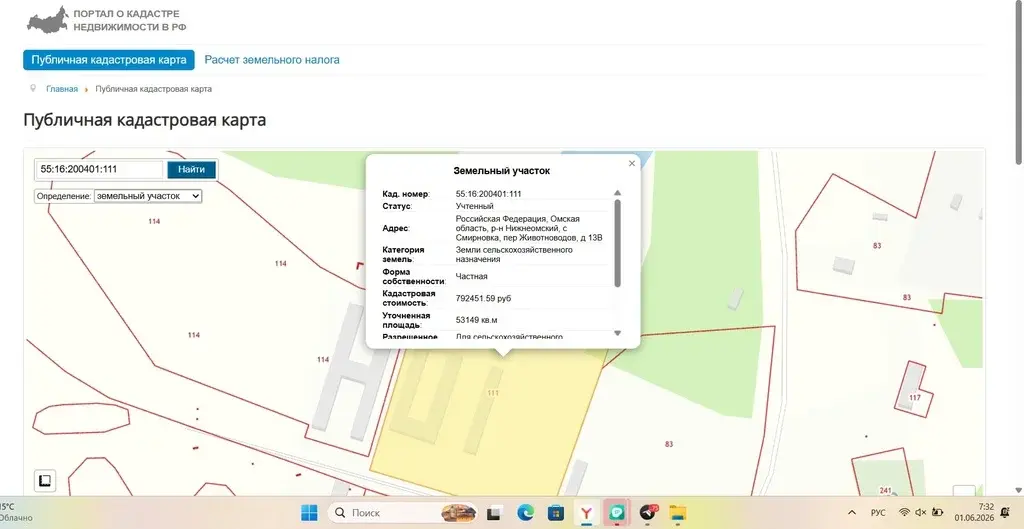Click cadastral value 792451.59 руб

click(483, 298)
